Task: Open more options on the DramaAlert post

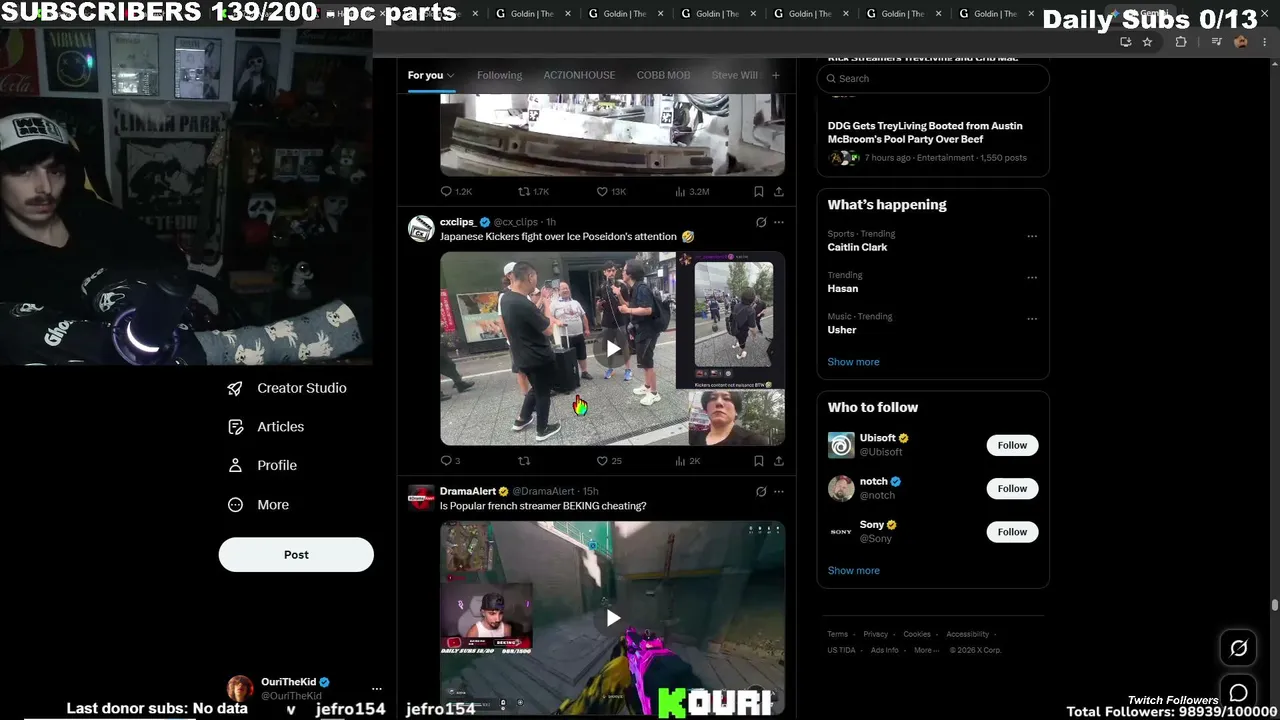Action: pos(779,492)
